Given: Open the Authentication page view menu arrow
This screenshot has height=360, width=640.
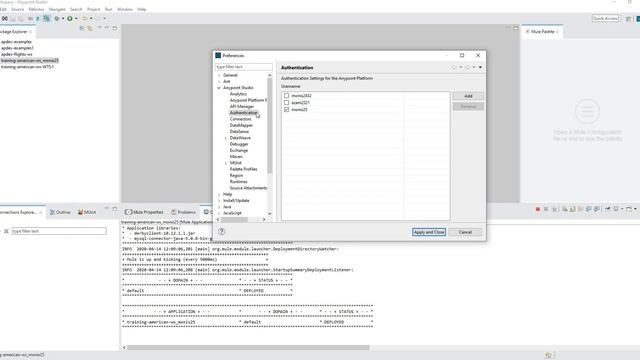Looking at the screenshot, I should coord(480,67).
